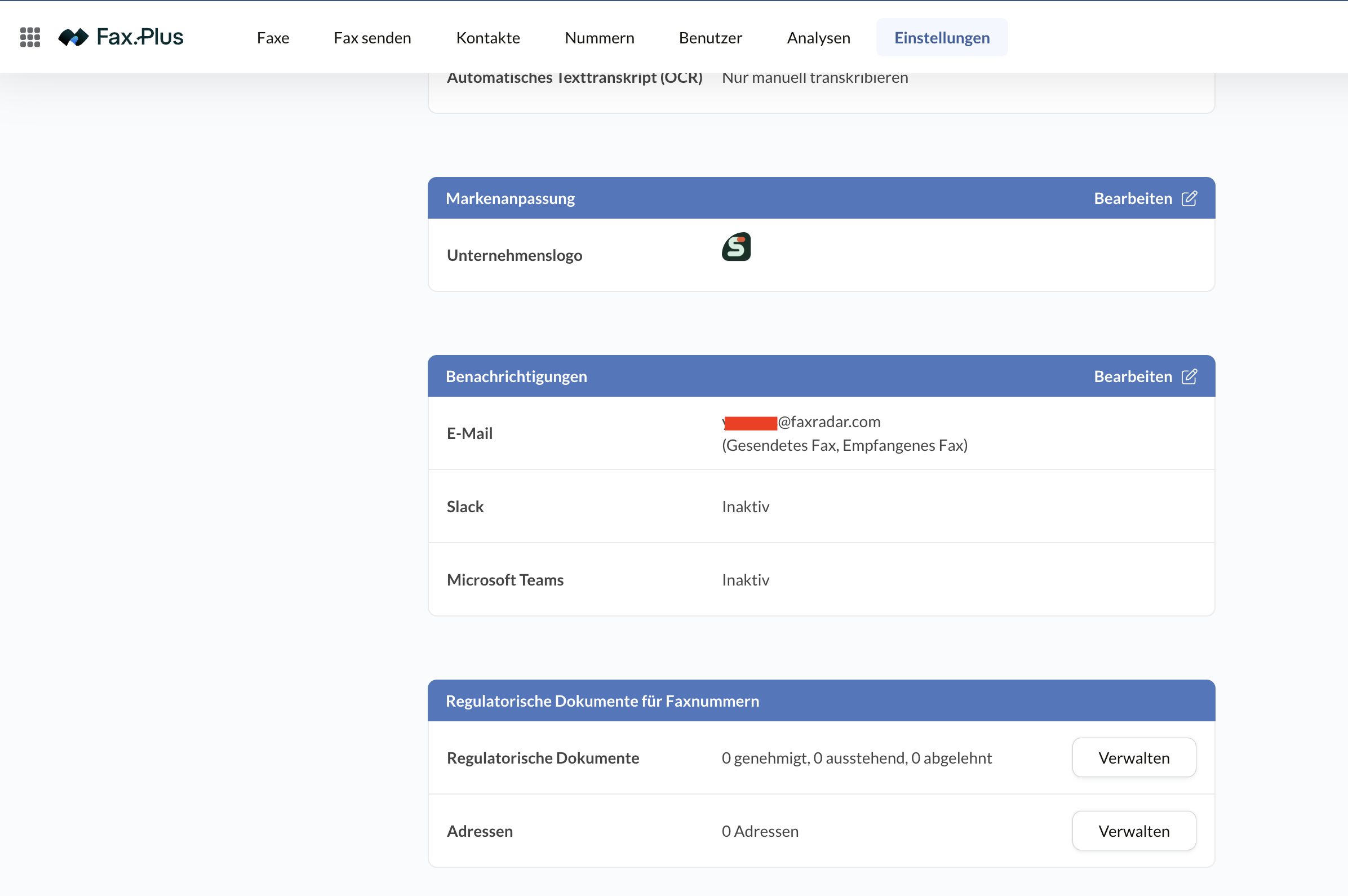Click the Unternehmenslogo company logo thumbnail
Viewport: 1348px width, 896px height.
click(736, 247)
